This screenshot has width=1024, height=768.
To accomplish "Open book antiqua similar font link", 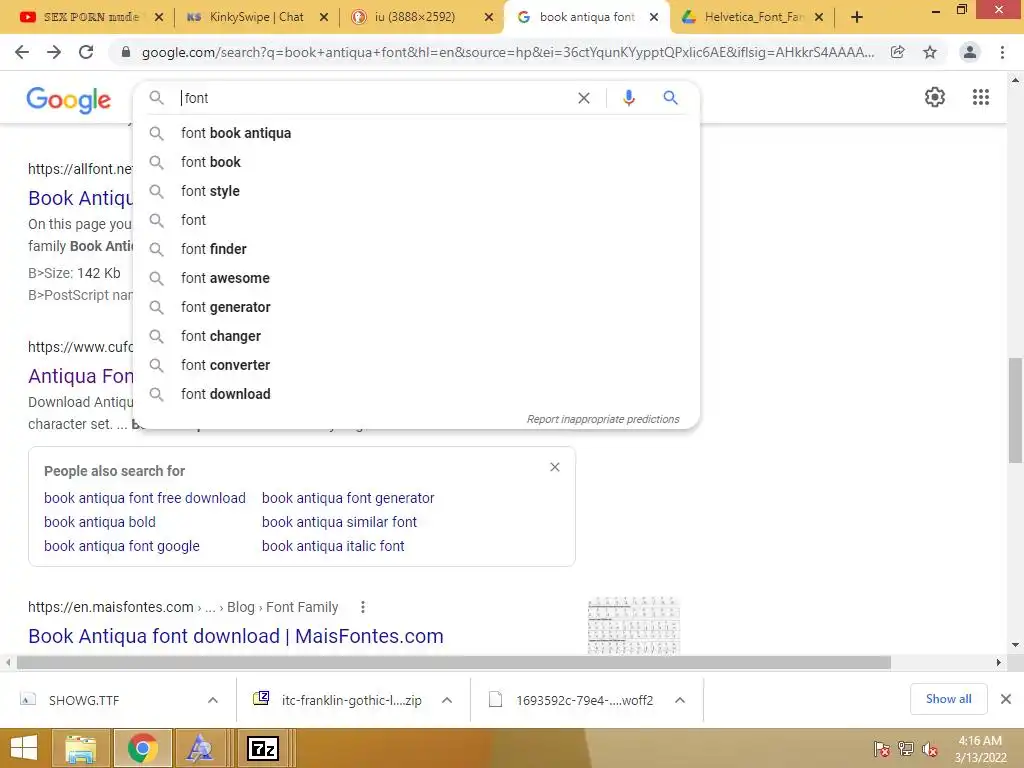I will [339, 522].
